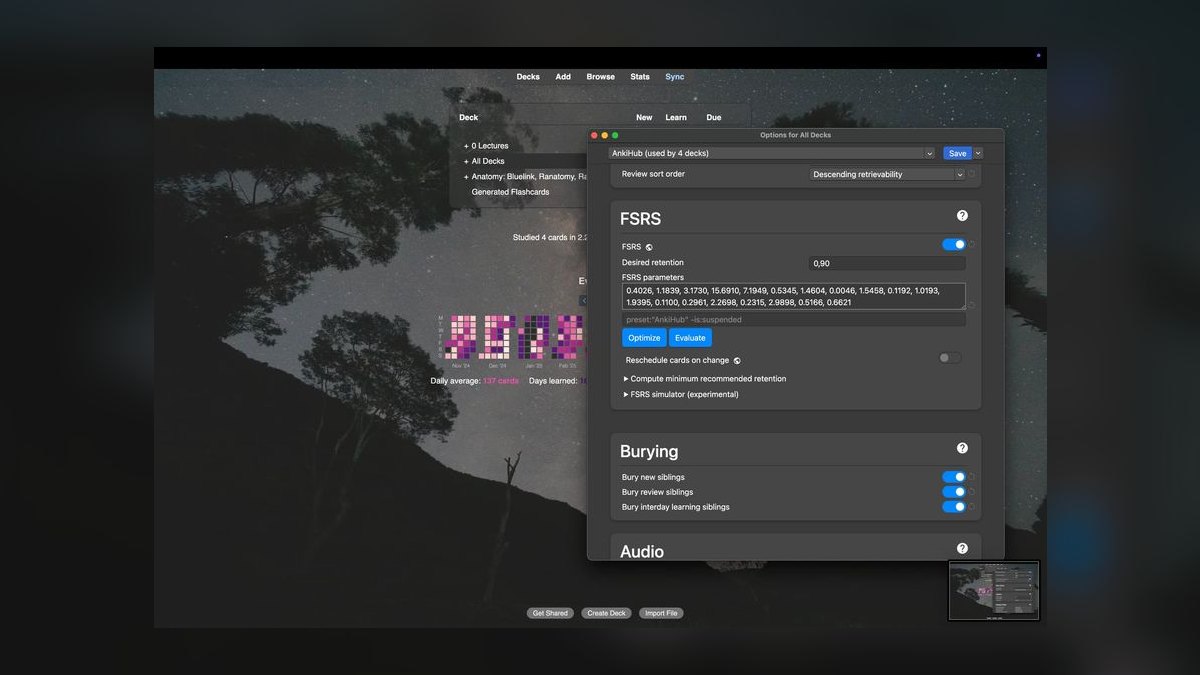This screenshot has height=675, width=1200.
Task: Open Add in Anki's top bar
Action: click(563, 77)
